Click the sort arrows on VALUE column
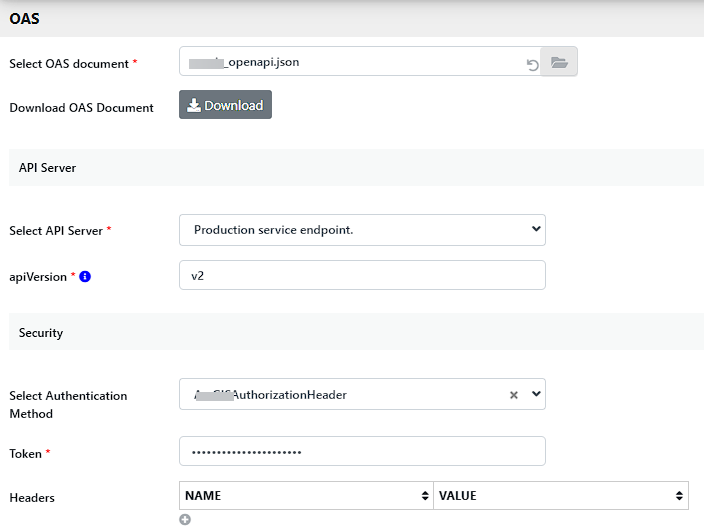This screenshot has width=704, height=528. (x=681, y=496)
